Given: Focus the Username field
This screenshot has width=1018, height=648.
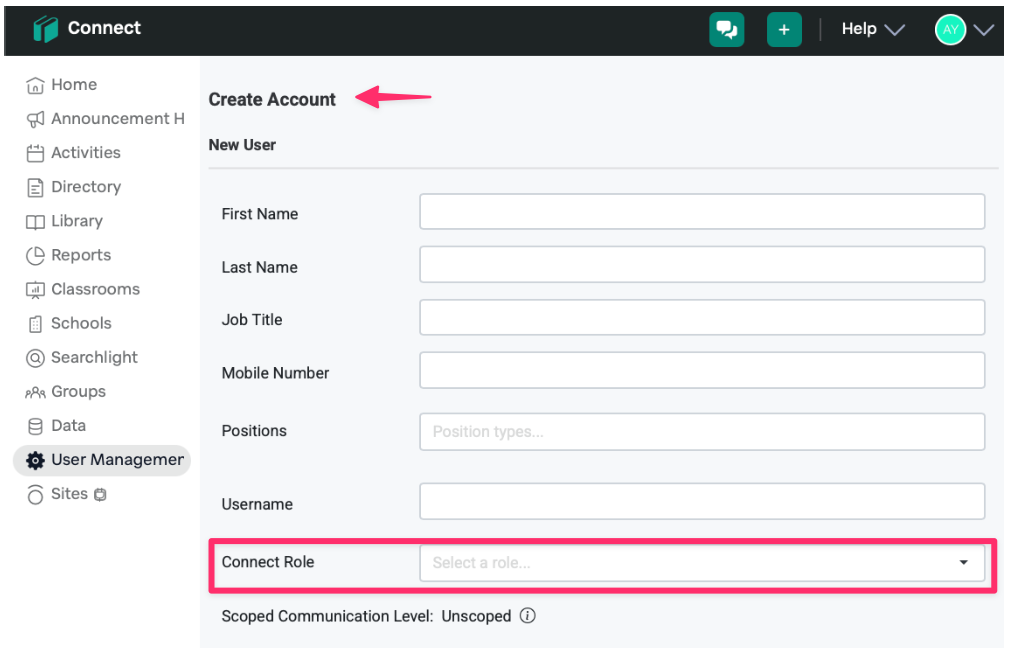Looking at the screenshot, I should coord(702,501).
